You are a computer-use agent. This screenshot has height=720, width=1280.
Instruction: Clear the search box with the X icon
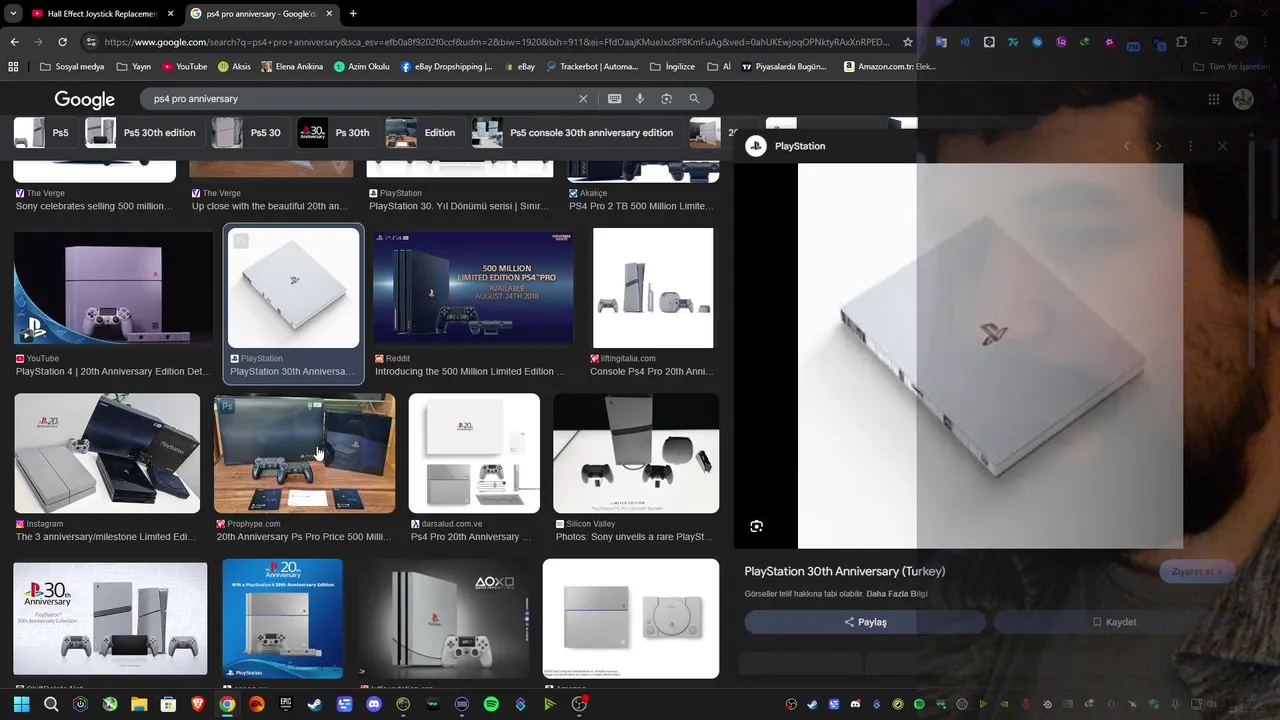click(583, 99)
